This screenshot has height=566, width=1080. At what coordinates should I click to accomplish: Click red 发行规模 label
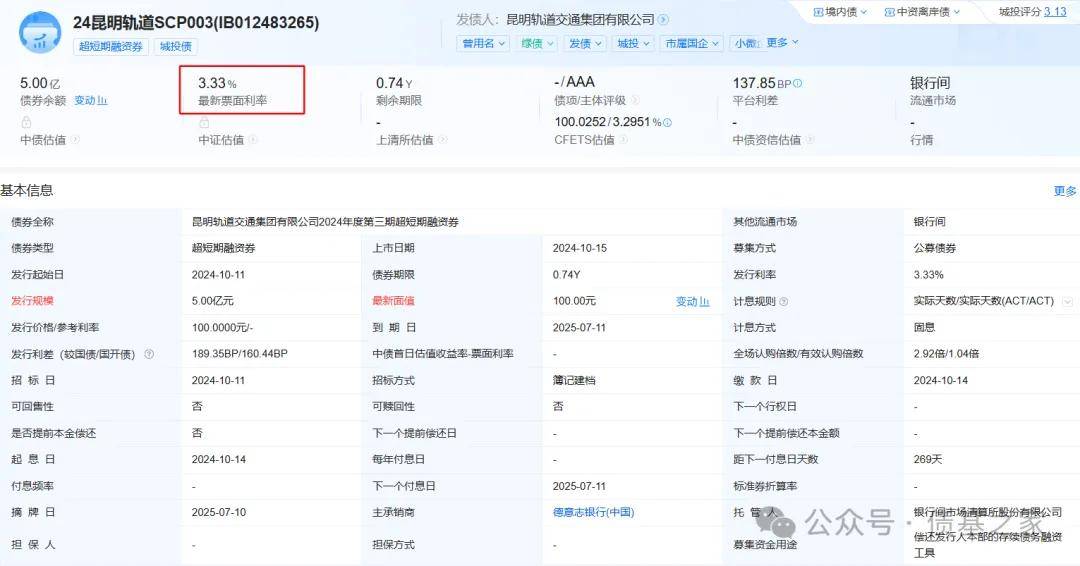click(x=32, y=301)
